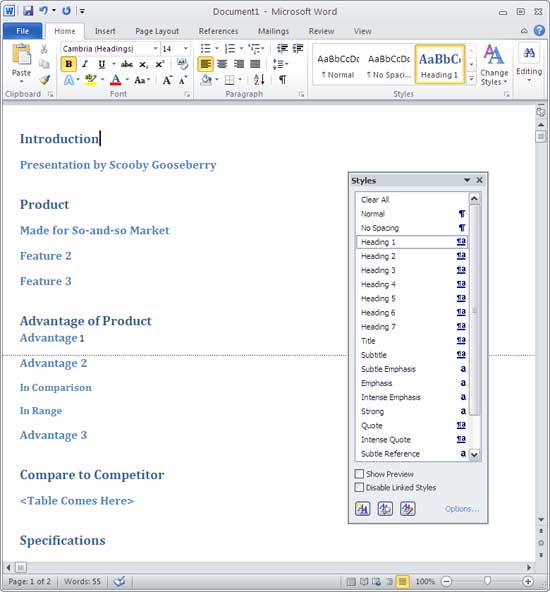Click zoom in plus button

click(x=528, y=581)
